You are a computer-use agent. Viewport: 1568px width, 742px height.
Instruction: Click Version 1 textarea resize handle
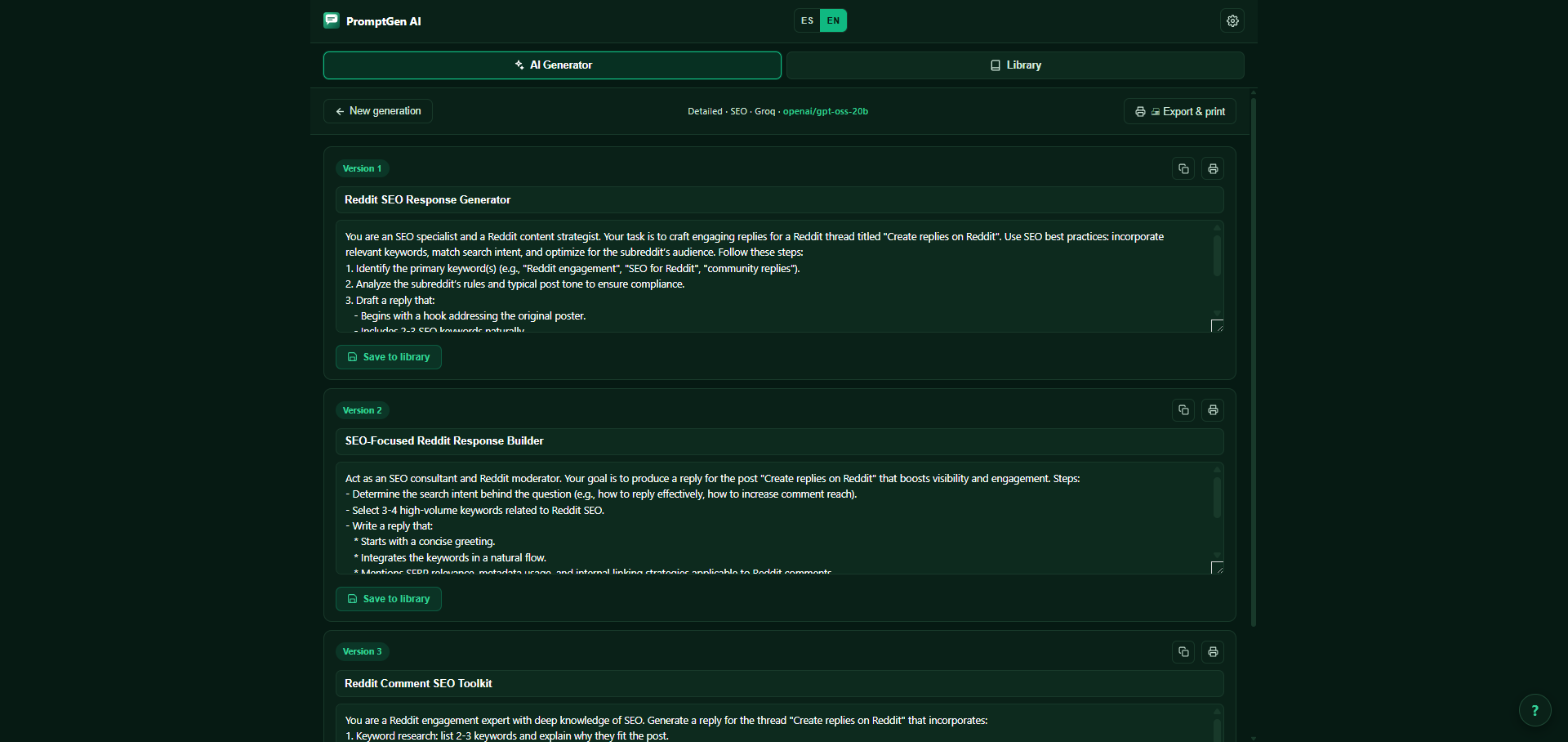(1218, 326)
